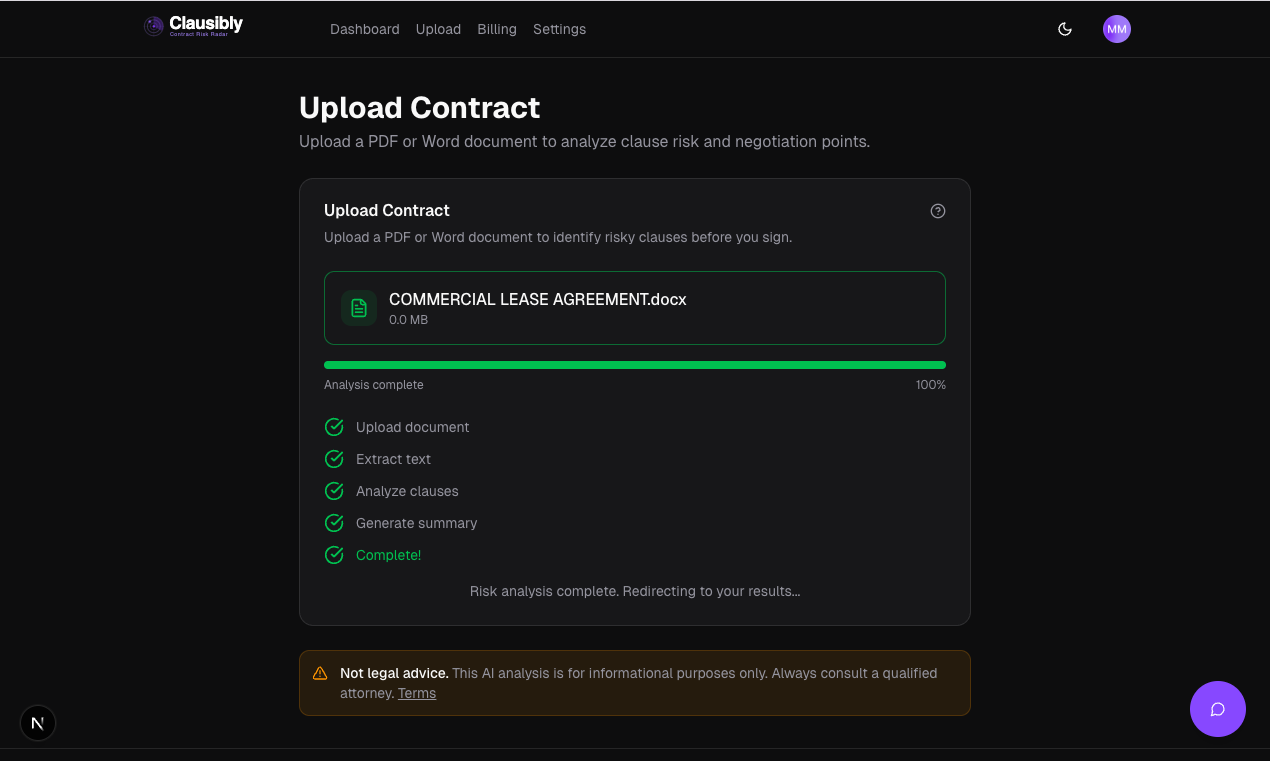This screenshot has height=761, width=1270.
Task: Open the Terms link
Action: click(x=417, y=693)
